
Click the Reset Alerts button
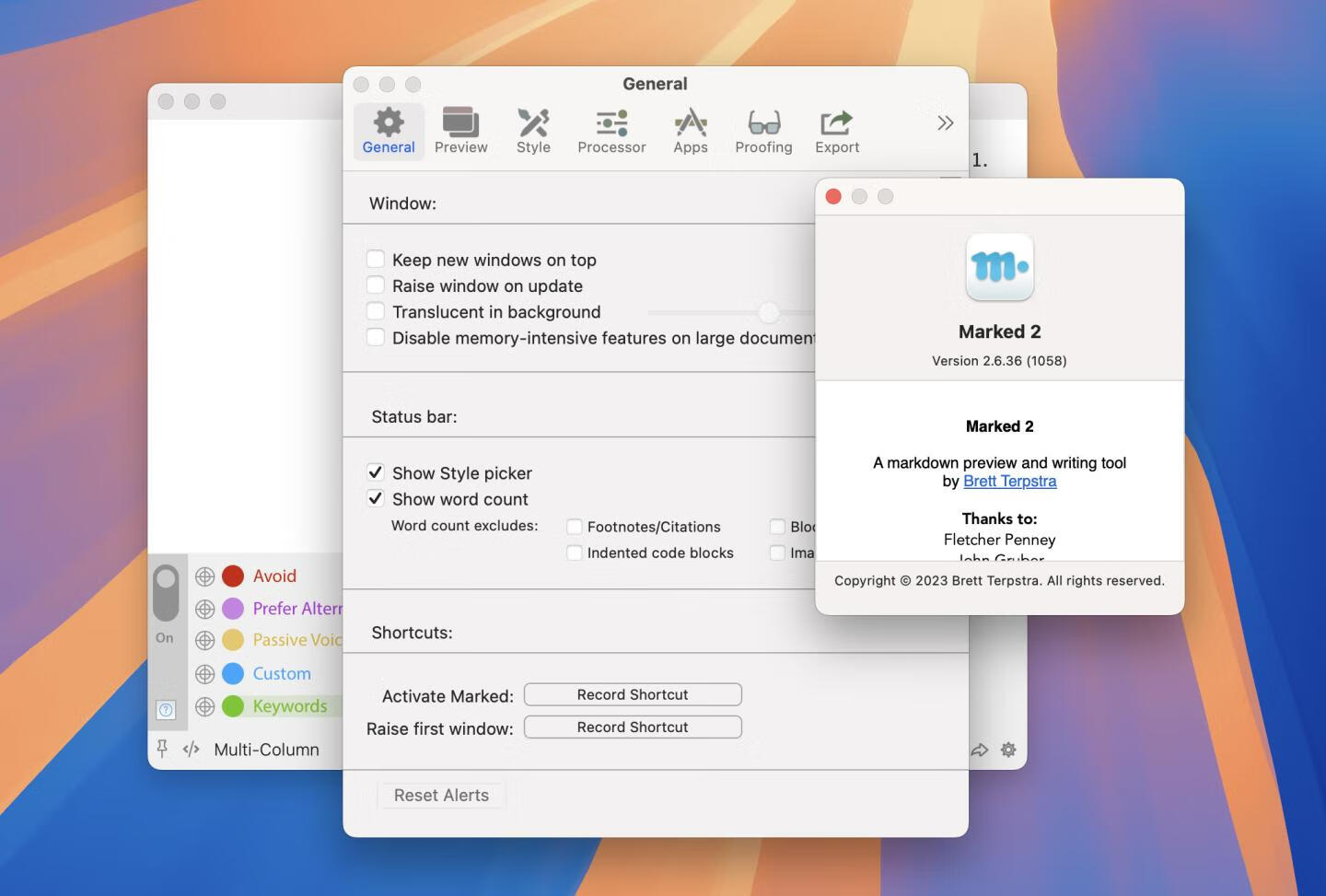click(x=441, y=795)
